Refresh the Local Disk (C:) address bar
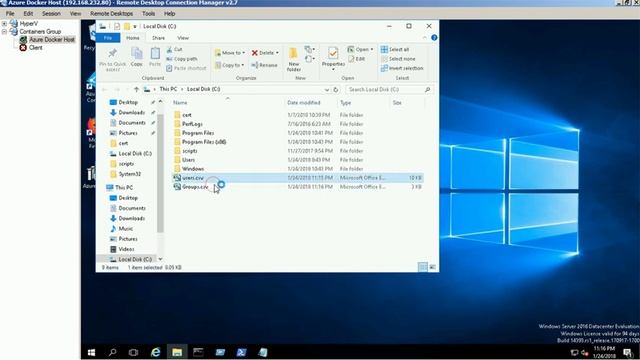 336,89
